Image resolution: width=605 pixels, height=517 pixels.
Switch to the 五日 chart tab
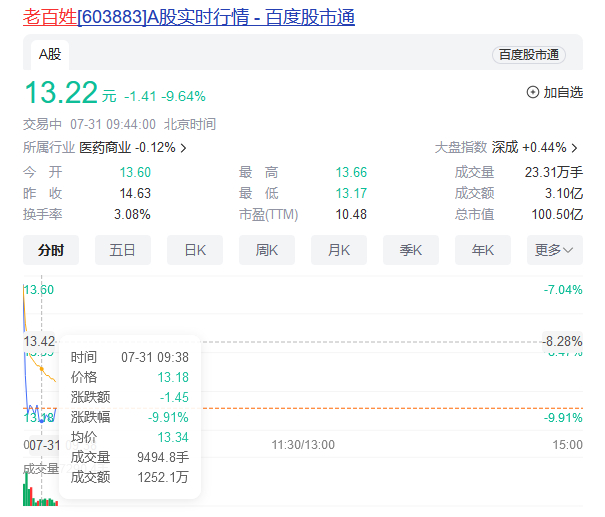(x=123, y=249)
